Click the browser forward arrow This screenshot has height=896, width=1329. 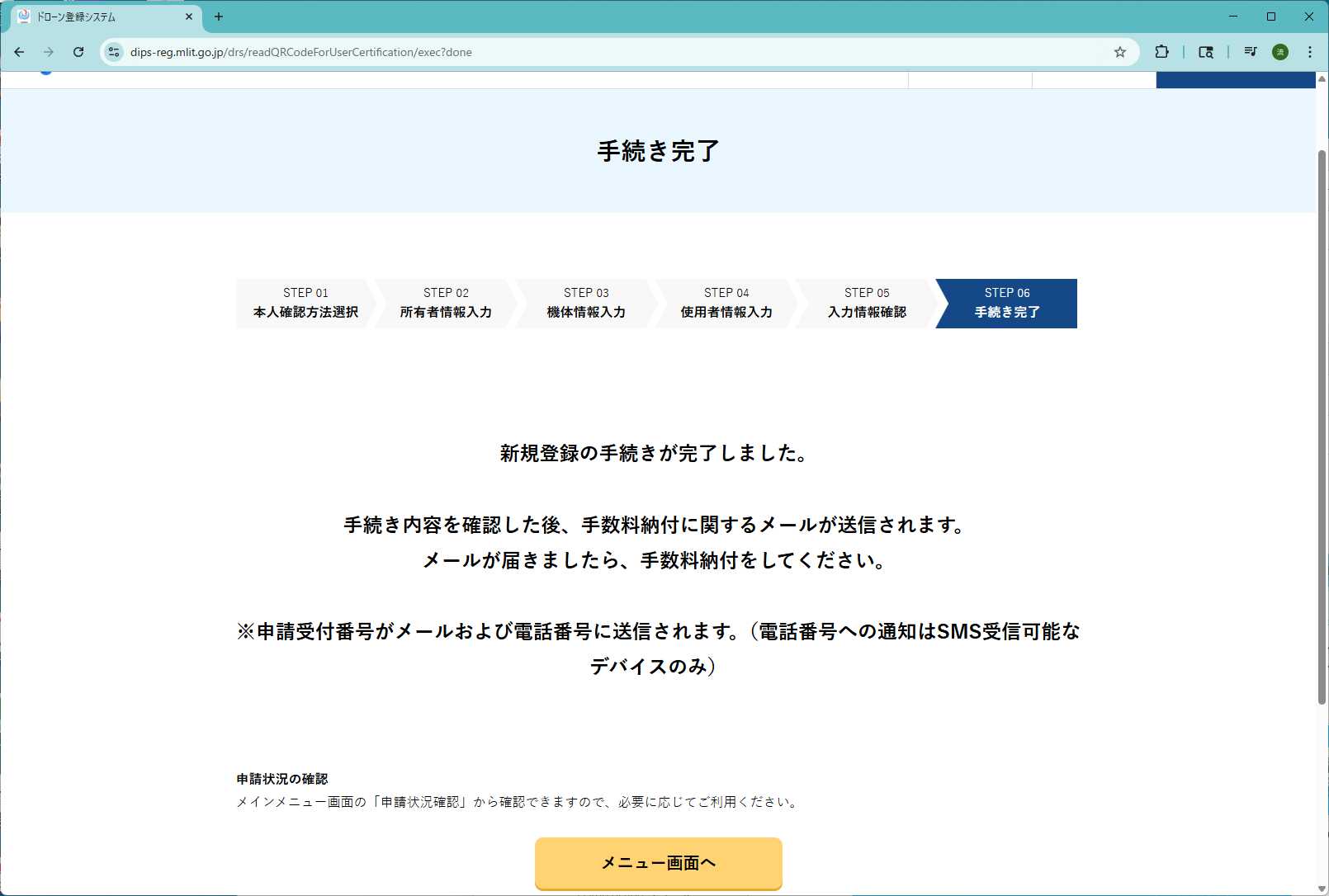click(x=49, y=52)
